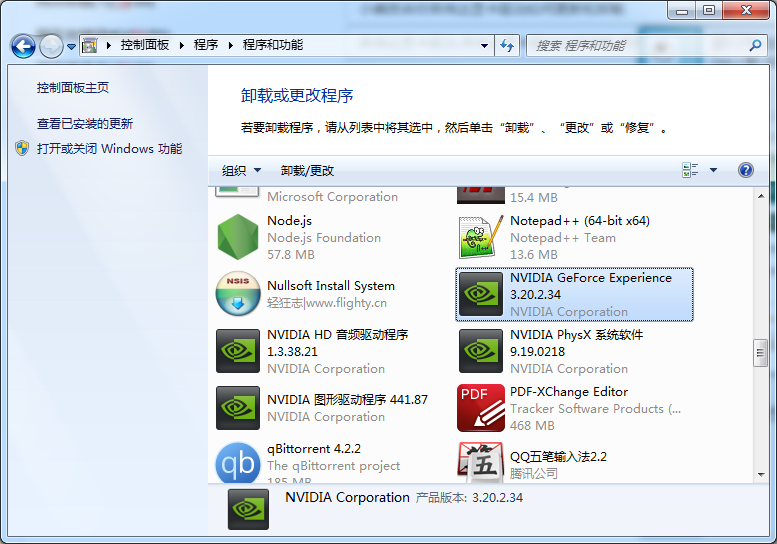Image resolution: width=777 pixels, height=544 pixels.
Task: Click 程序和功能 in the address breadcrumb
Action: pyautogui.click(x=273, y=45)
